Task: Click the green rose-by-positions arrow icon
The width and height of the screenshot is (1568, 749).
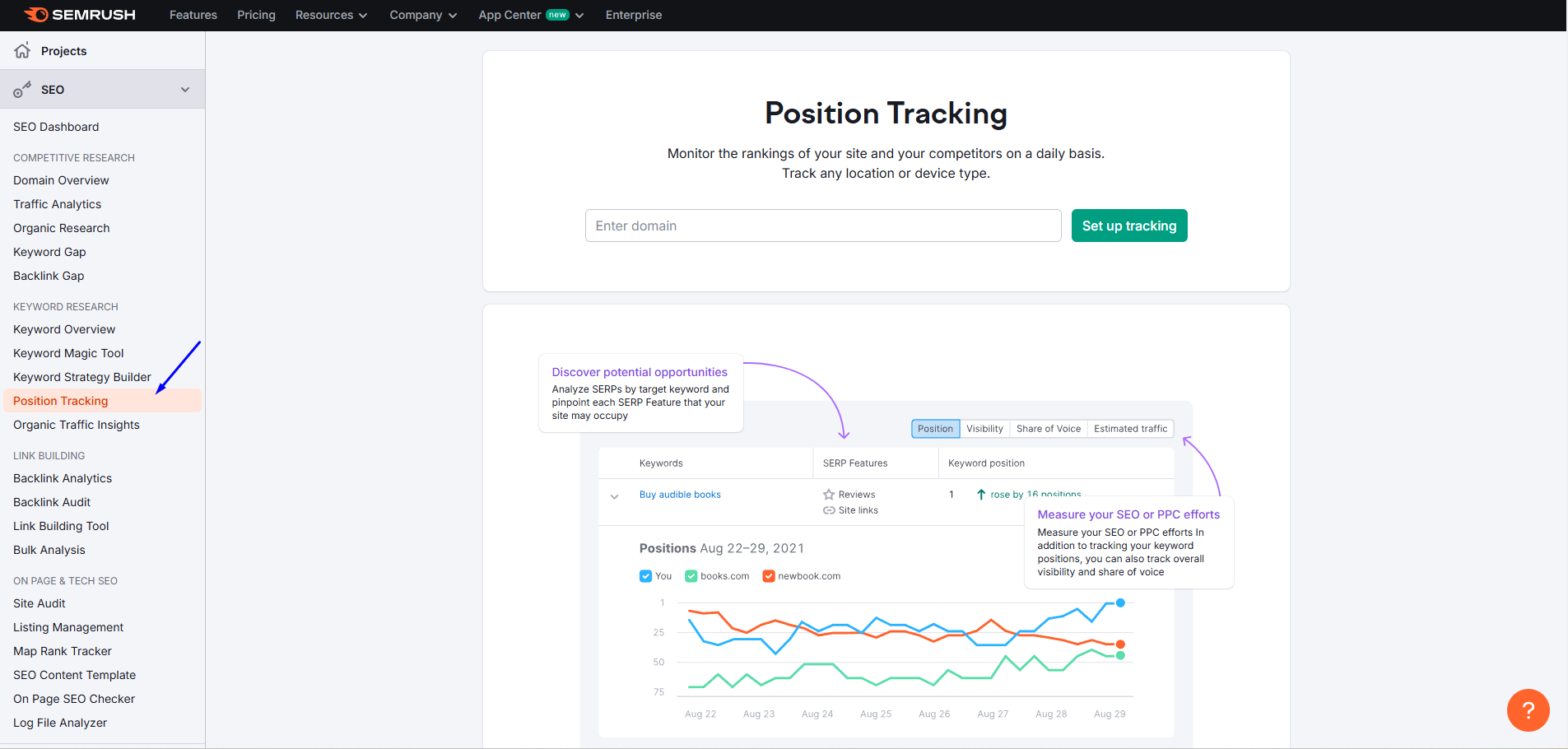Action: pos(981,495)
